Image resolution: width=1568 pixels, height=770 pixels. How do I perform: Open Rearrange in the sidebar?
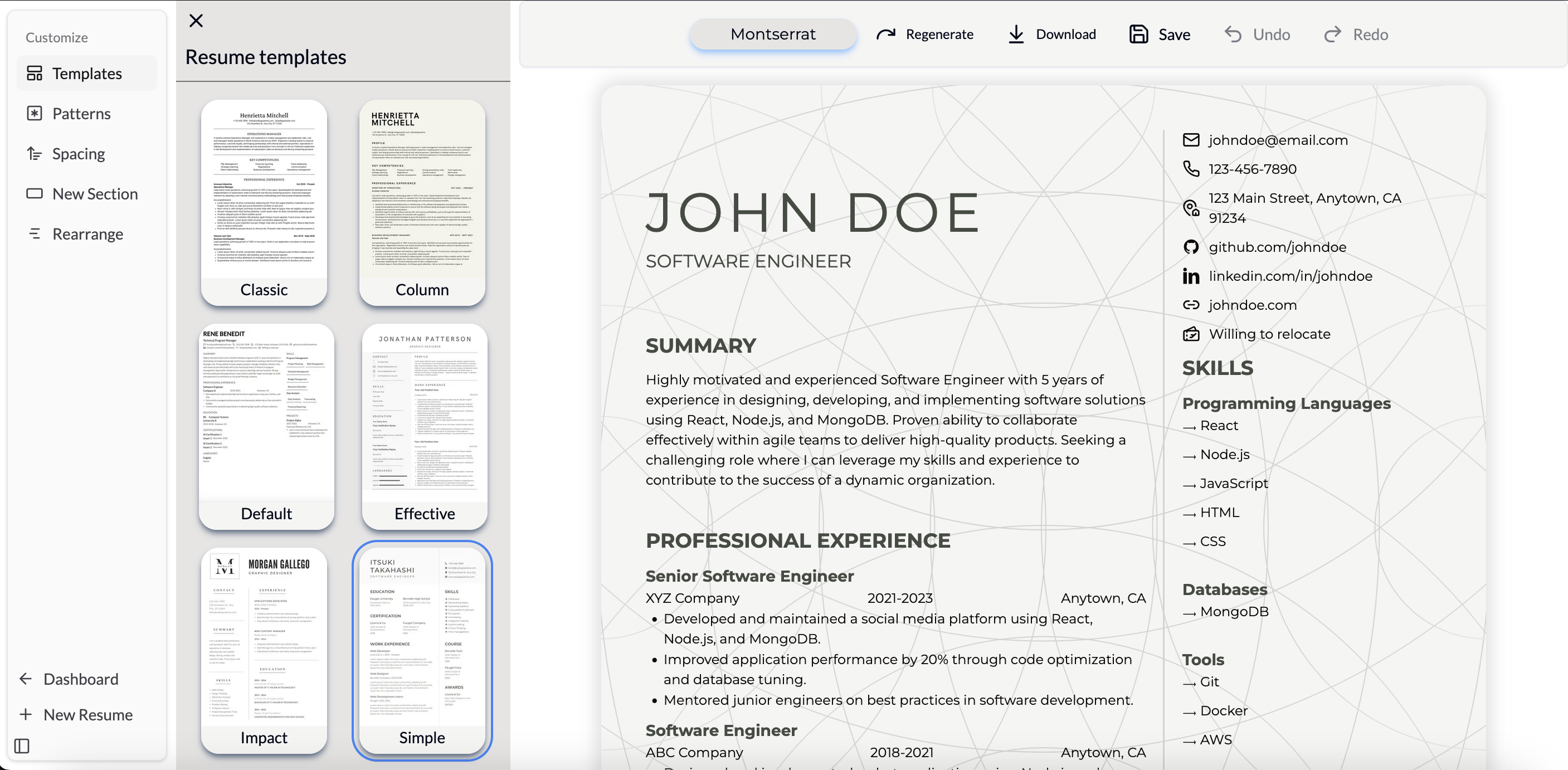tap(87, 234)
